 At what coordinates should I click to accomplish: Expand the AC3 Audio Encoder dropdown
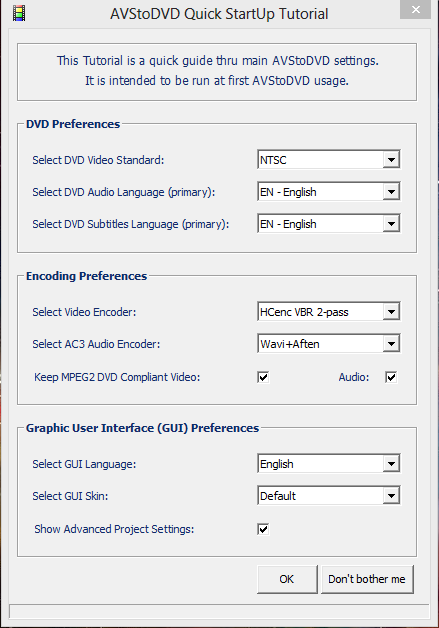329,344
